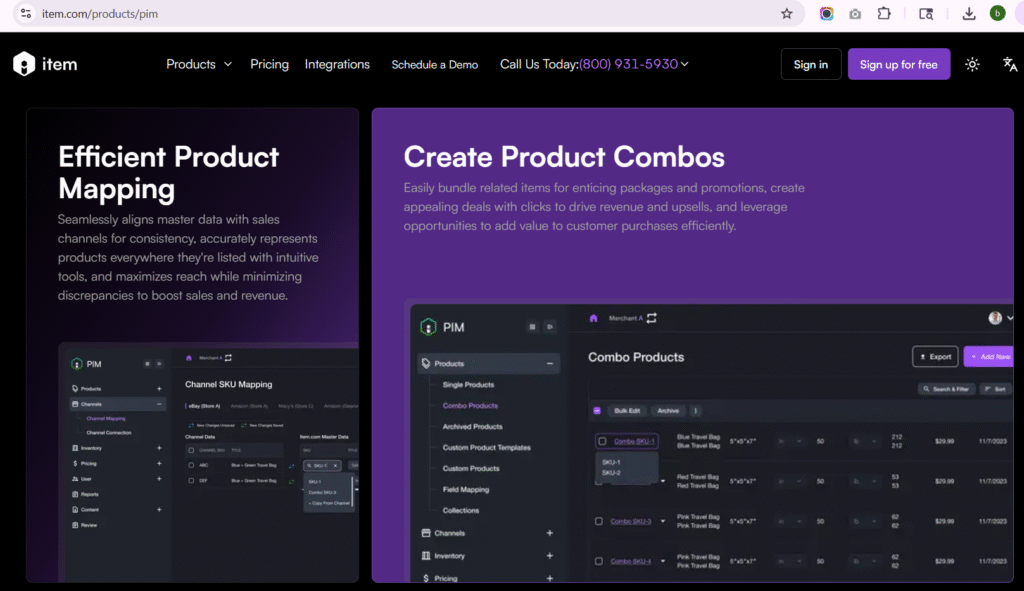Toggle the light/dark theme sun icon
Screen dimensions: 1024x591
pos(972,64)
